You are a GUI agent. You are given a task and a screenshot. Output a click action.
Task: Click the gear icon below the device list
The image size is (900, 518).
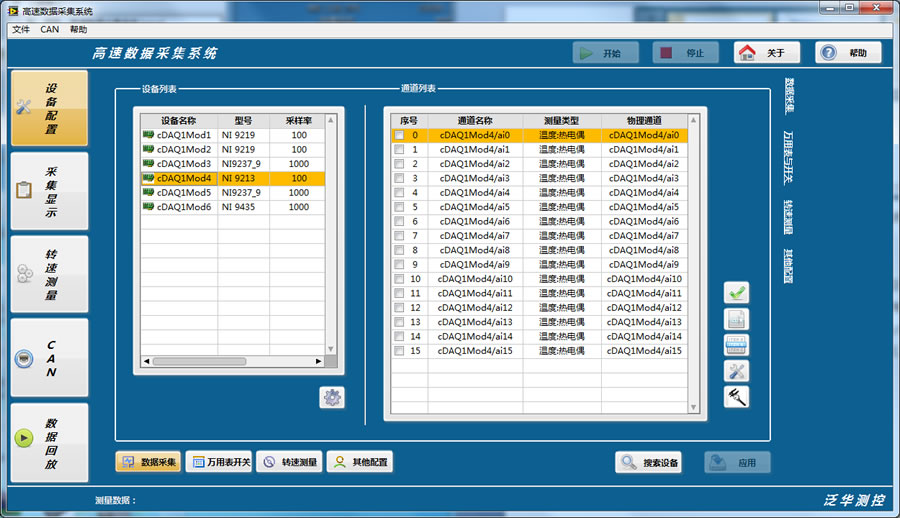(x=332, y=397)
